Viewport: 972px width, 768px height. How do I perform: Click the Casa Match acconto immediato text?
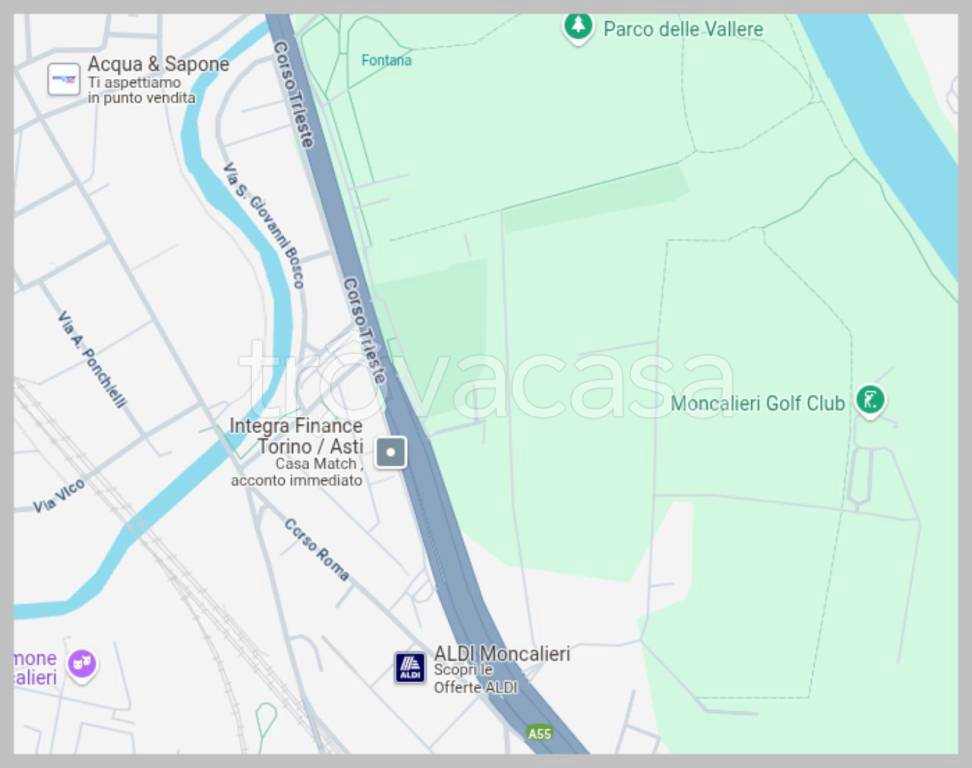[297, 472]
